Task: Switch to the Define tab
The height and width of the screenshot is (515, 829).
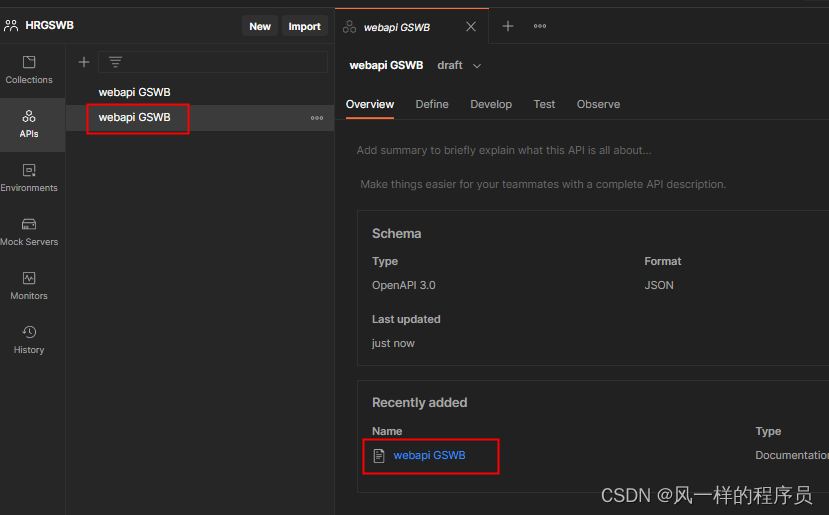Action: pos(432,104)
